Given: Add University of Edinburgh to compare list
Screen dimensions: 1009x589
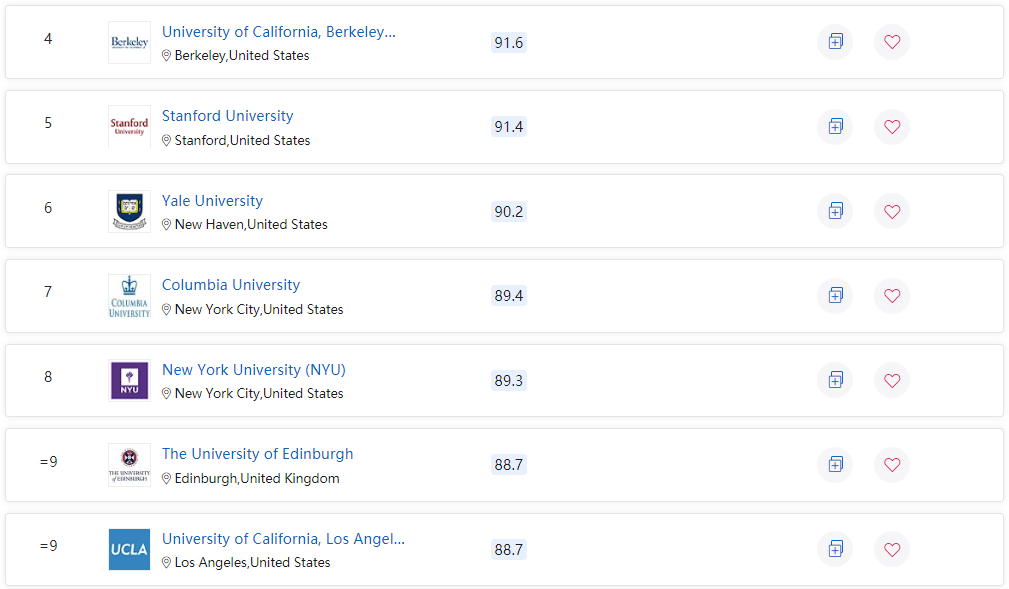Looking at the screenshot, I should (x=835, y=465).
